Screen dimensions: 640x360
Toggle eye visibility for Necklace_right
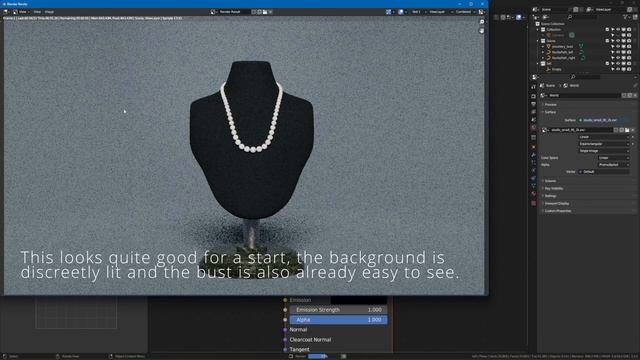click(618, 58)
